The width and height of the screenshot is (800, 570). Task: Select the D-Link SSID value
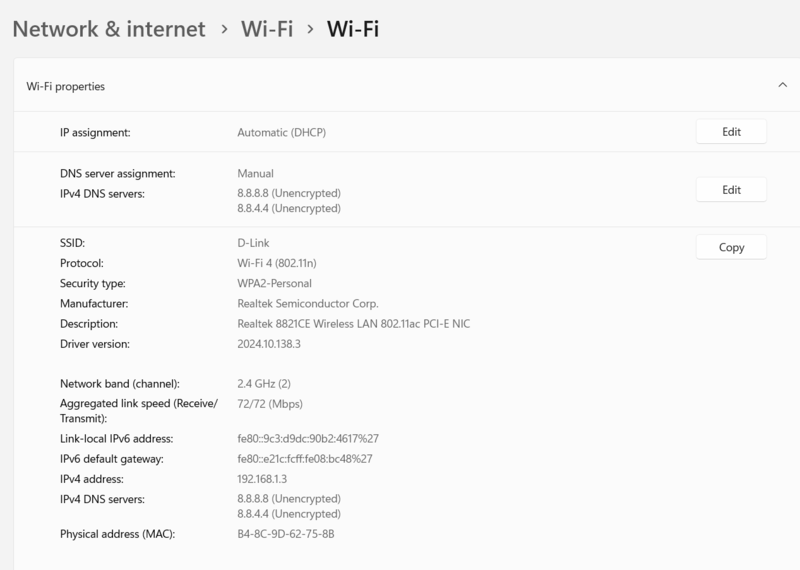point(253,243)
